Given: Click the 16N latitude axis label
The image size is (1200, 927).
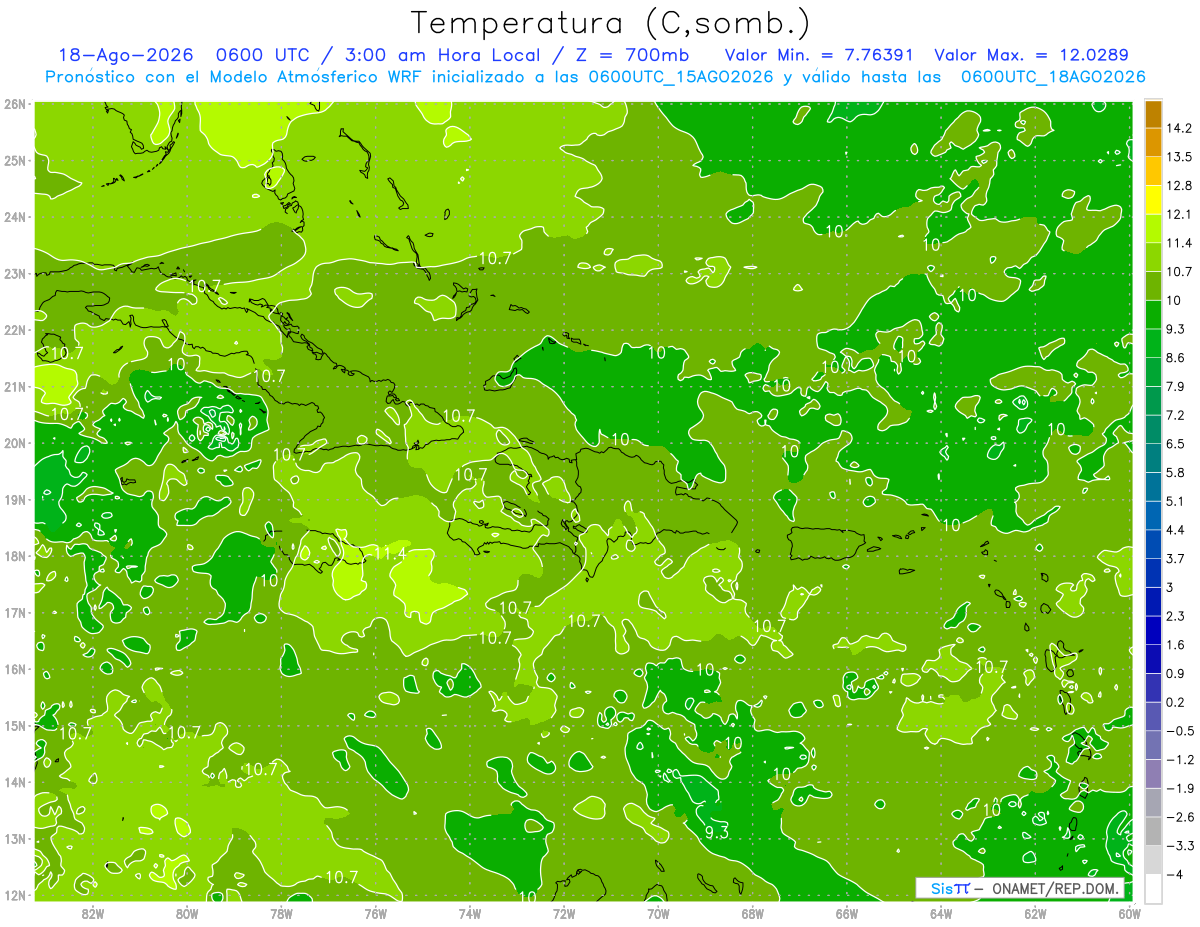Looking at the screenshot, I should tap(14, 669).
